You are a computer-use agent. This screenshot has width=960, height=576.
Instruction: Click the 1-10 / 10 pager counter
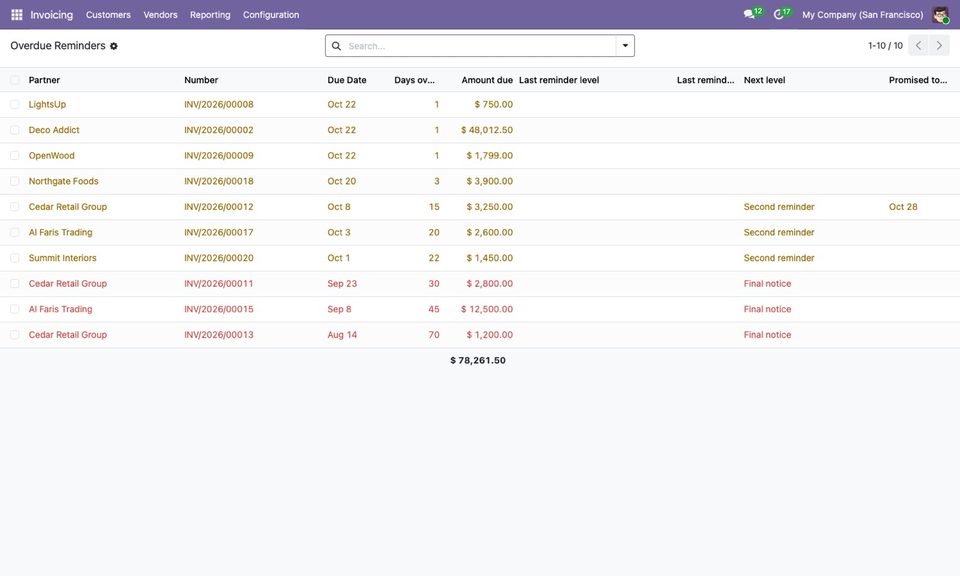(885, 46)
